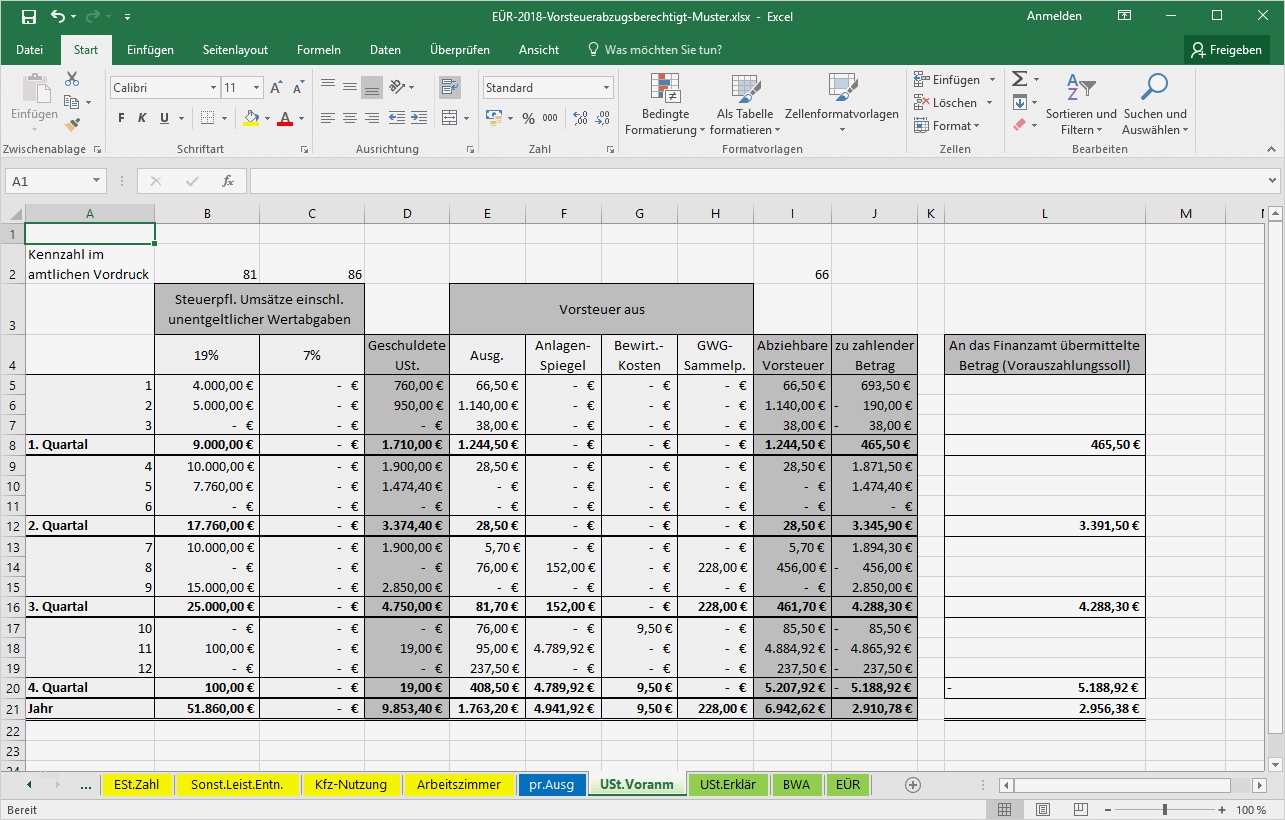Select the center alignment icon
Viewport: 1285px width, 820px height.
click(349, 118)
